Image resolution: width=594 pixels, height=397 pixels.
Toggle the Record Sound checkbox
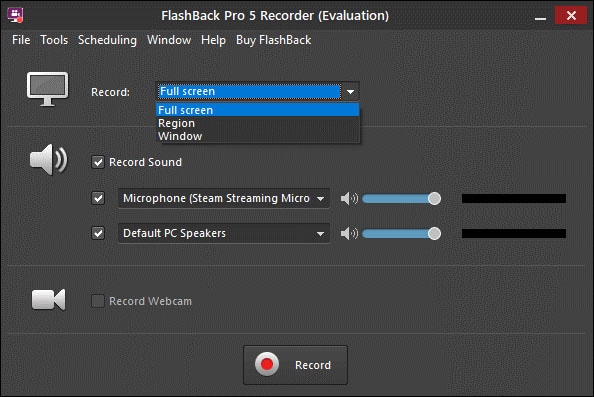[x=98, y=162]
